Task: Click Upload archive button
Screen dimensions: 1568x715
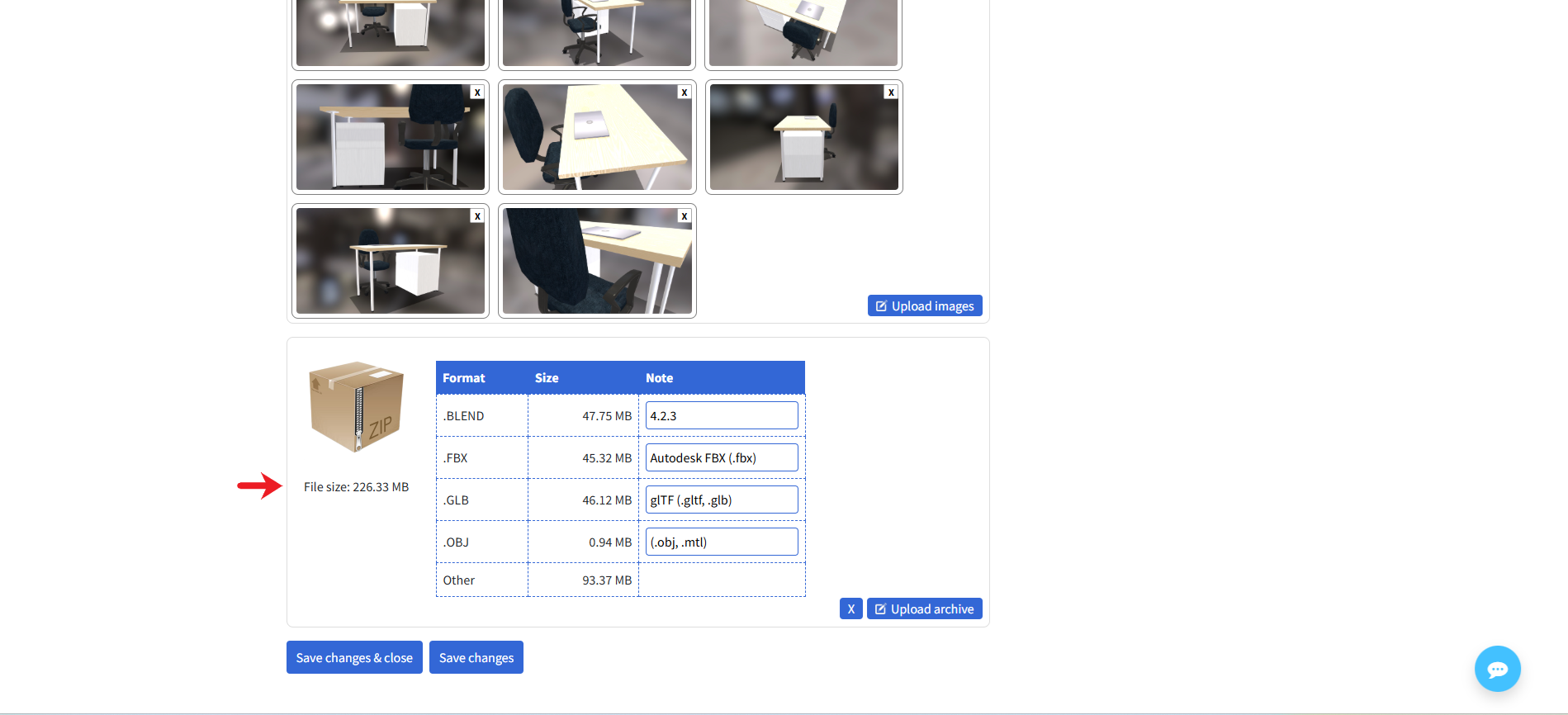Action: coord(925,608)
